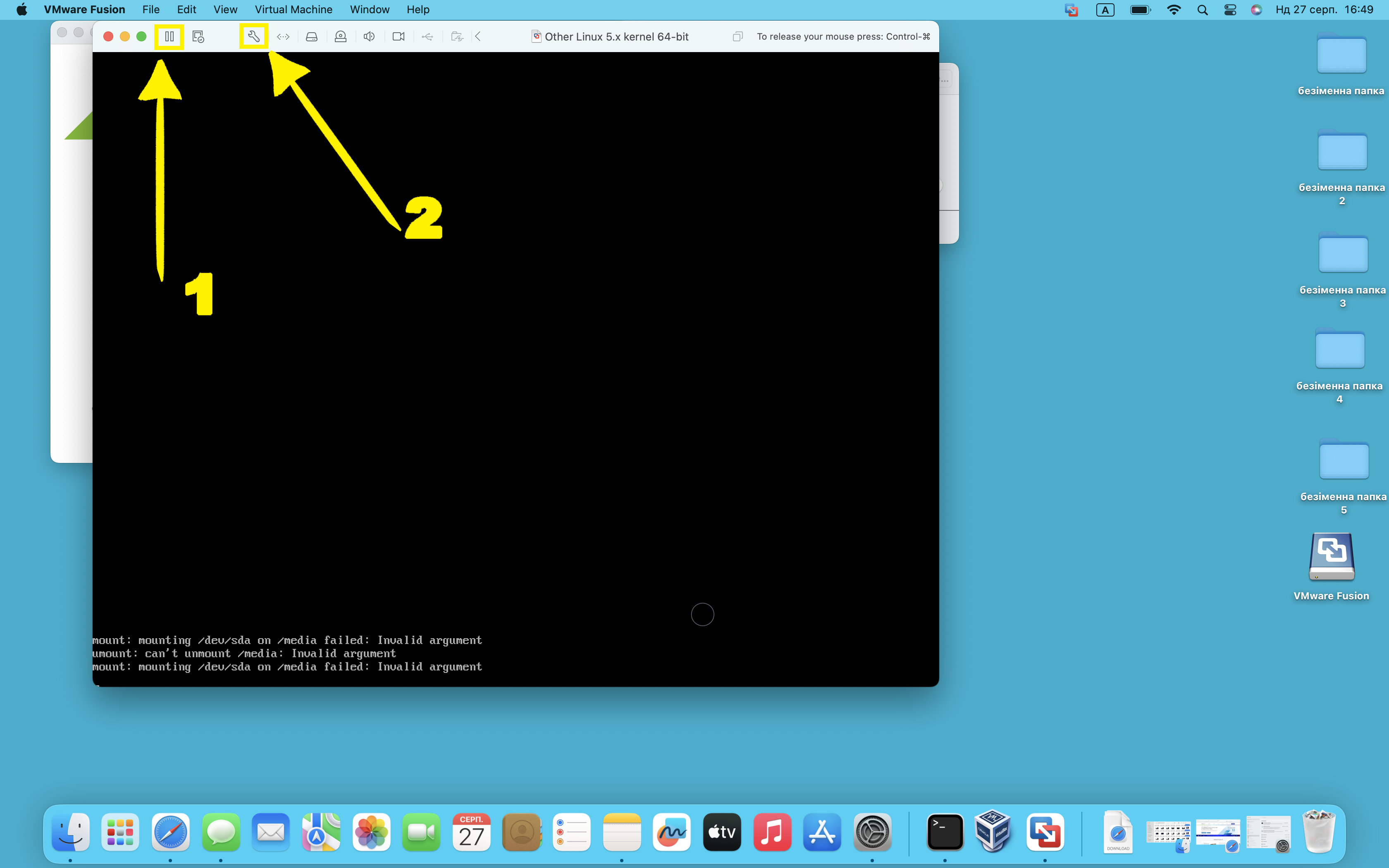The width and height of the screenshot is (1389, 868).
Task: Open Photos from the Dock
Action: coord(371,832)
